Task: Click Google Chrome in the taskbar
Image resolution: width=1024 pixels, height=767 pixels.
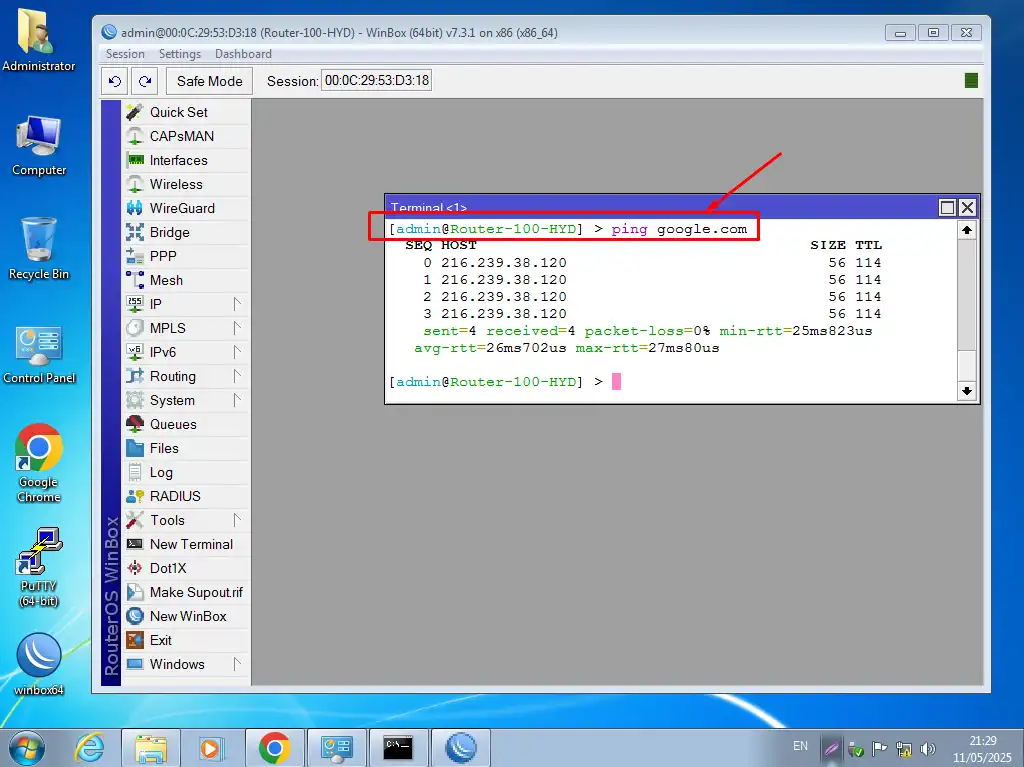Action: [274, 747]
